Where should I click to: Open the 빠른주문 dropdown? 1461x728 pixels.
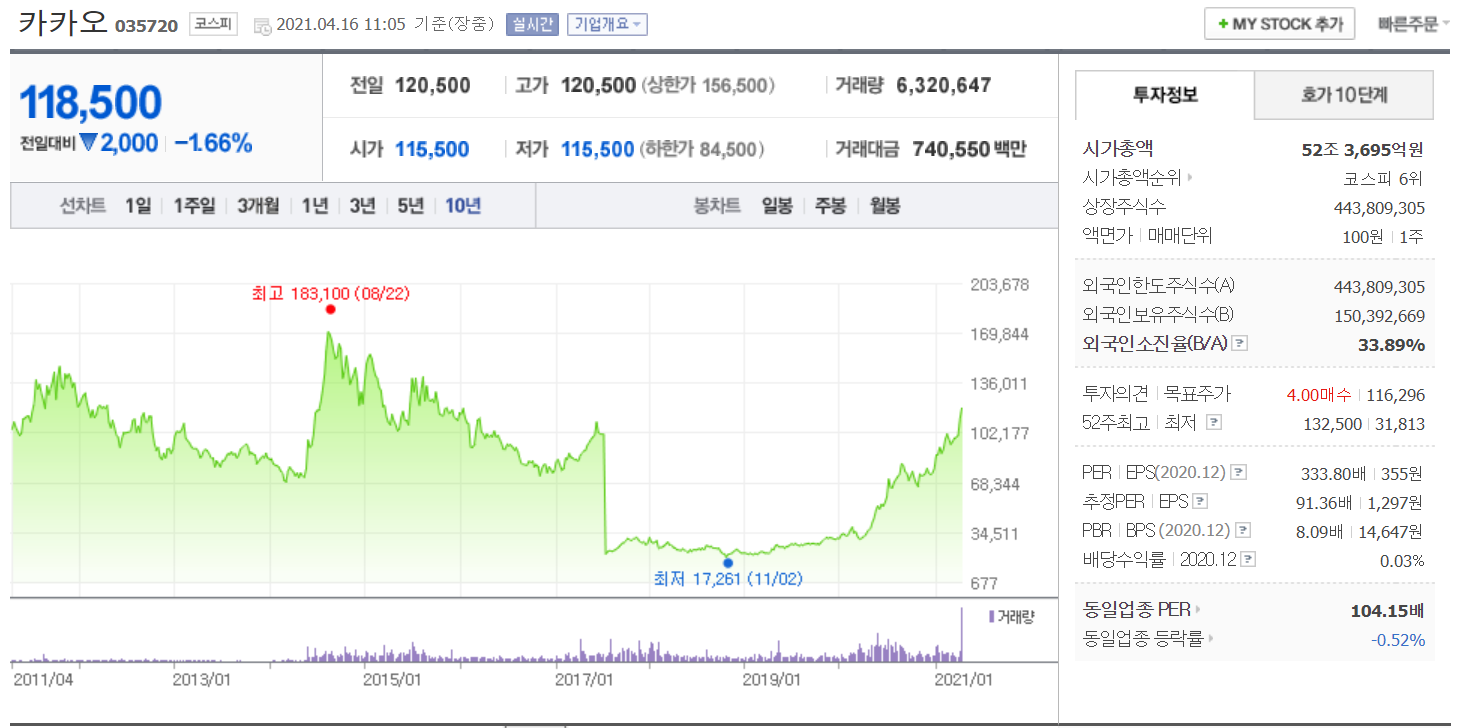point(1413,24)
